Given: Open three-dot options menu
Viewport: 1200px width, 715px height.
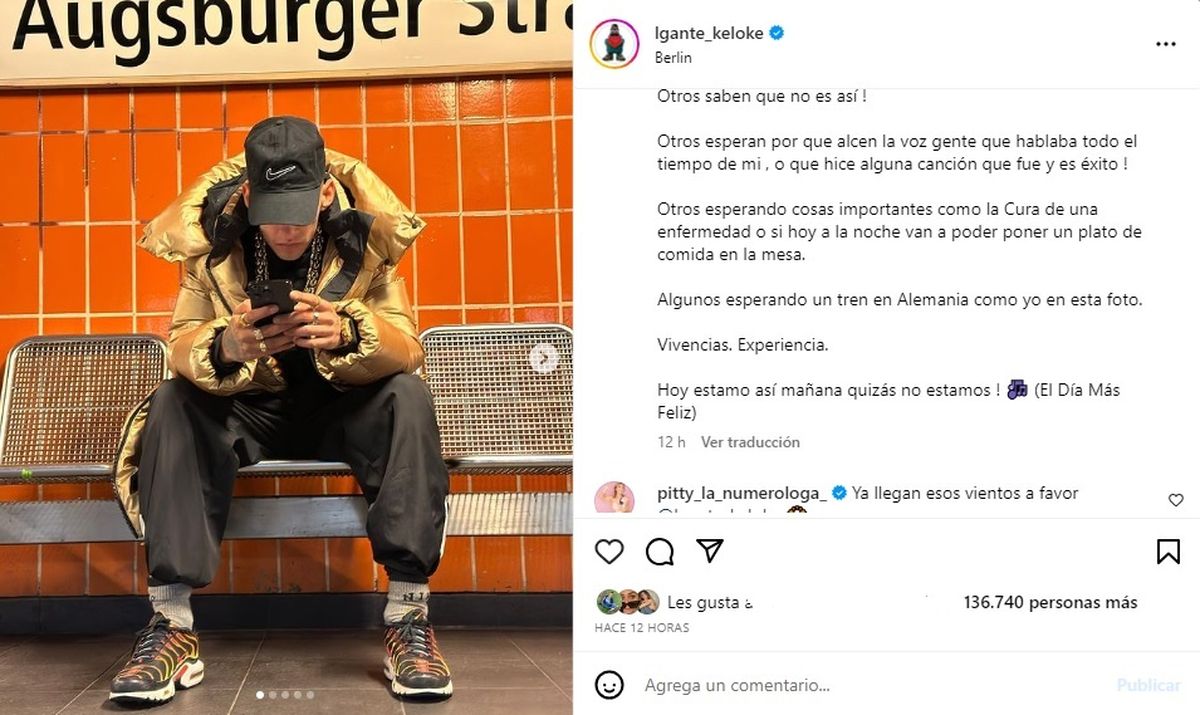Looking at the screenshot, I should click(1166, 44).
